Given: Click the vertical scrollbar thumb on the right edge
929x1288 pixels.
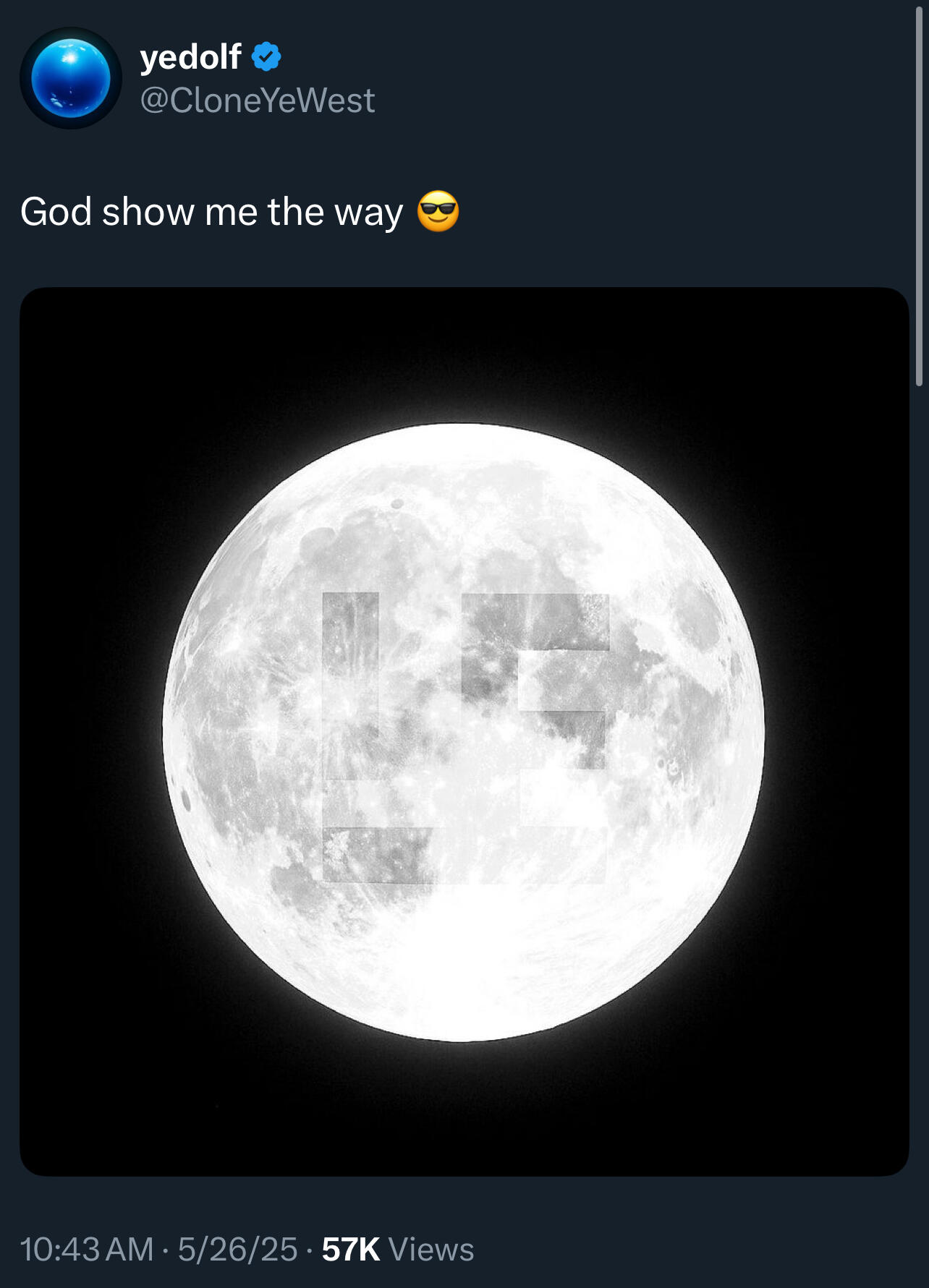Looking at the screenshot, I should coord(919,195).
